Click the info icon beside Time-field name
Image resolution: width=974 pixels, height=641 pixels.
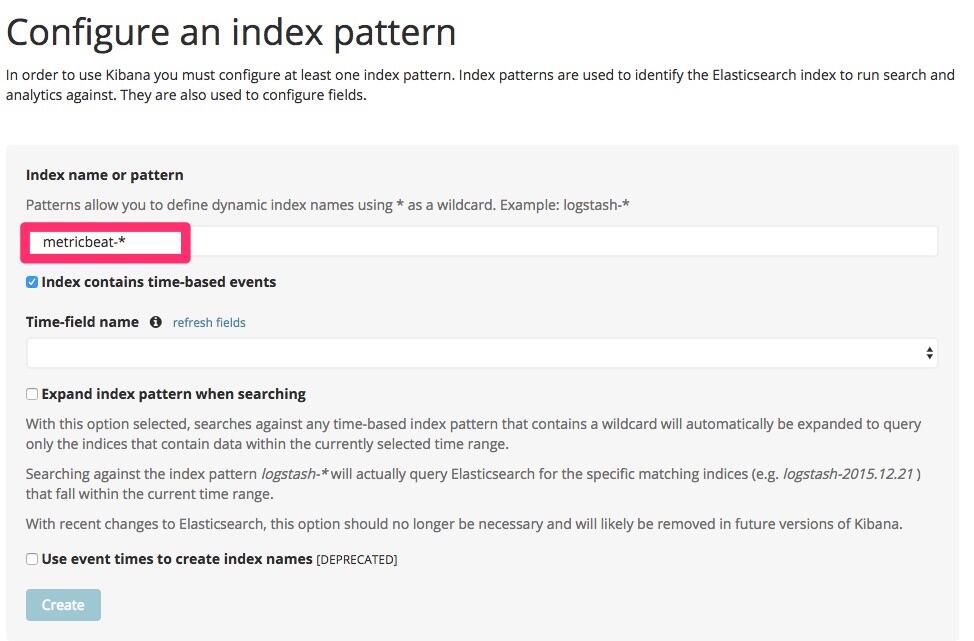click(156, 322)
